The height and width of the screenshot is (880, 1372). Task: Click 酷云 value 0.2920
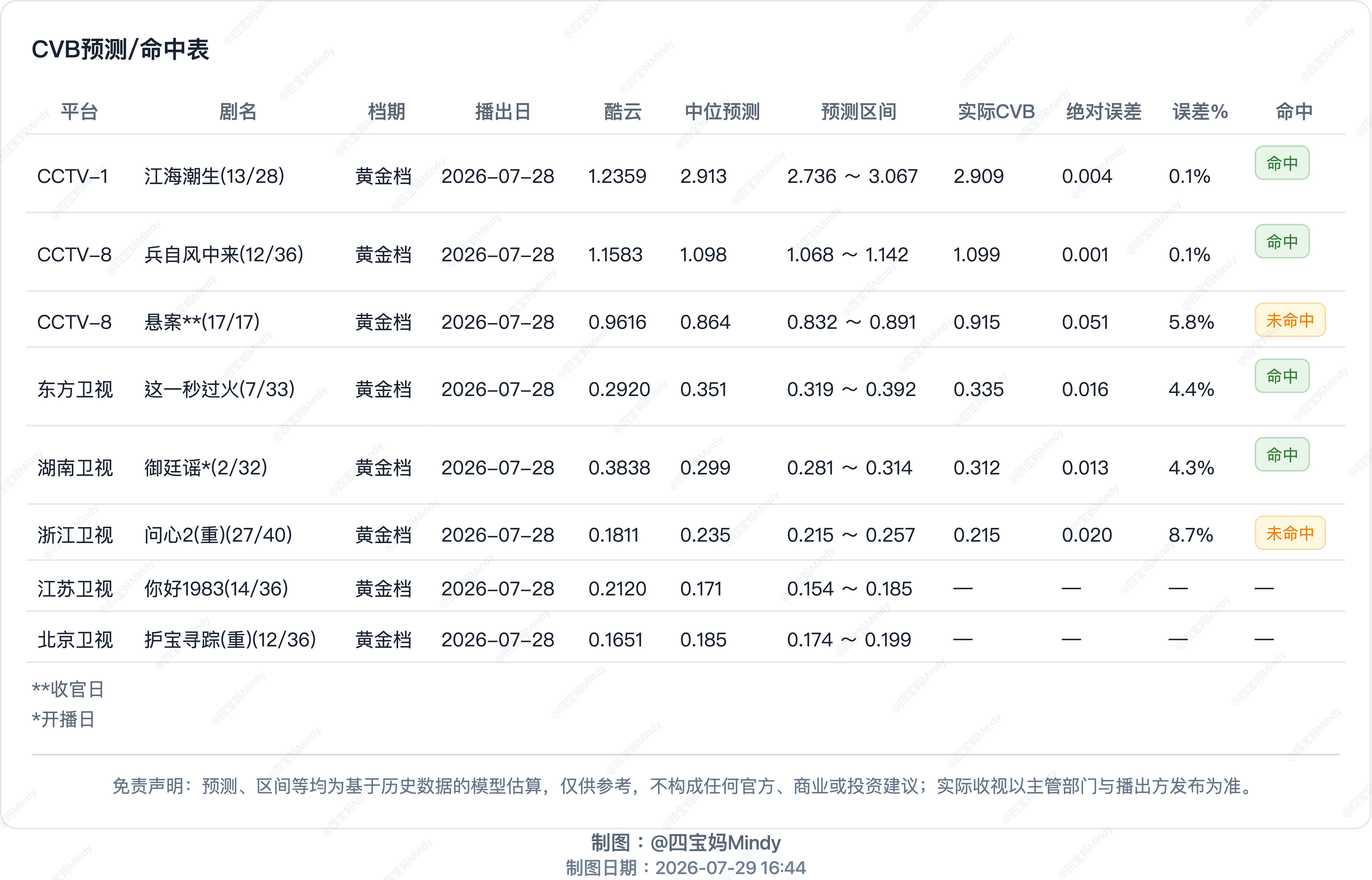click(619, 389)
